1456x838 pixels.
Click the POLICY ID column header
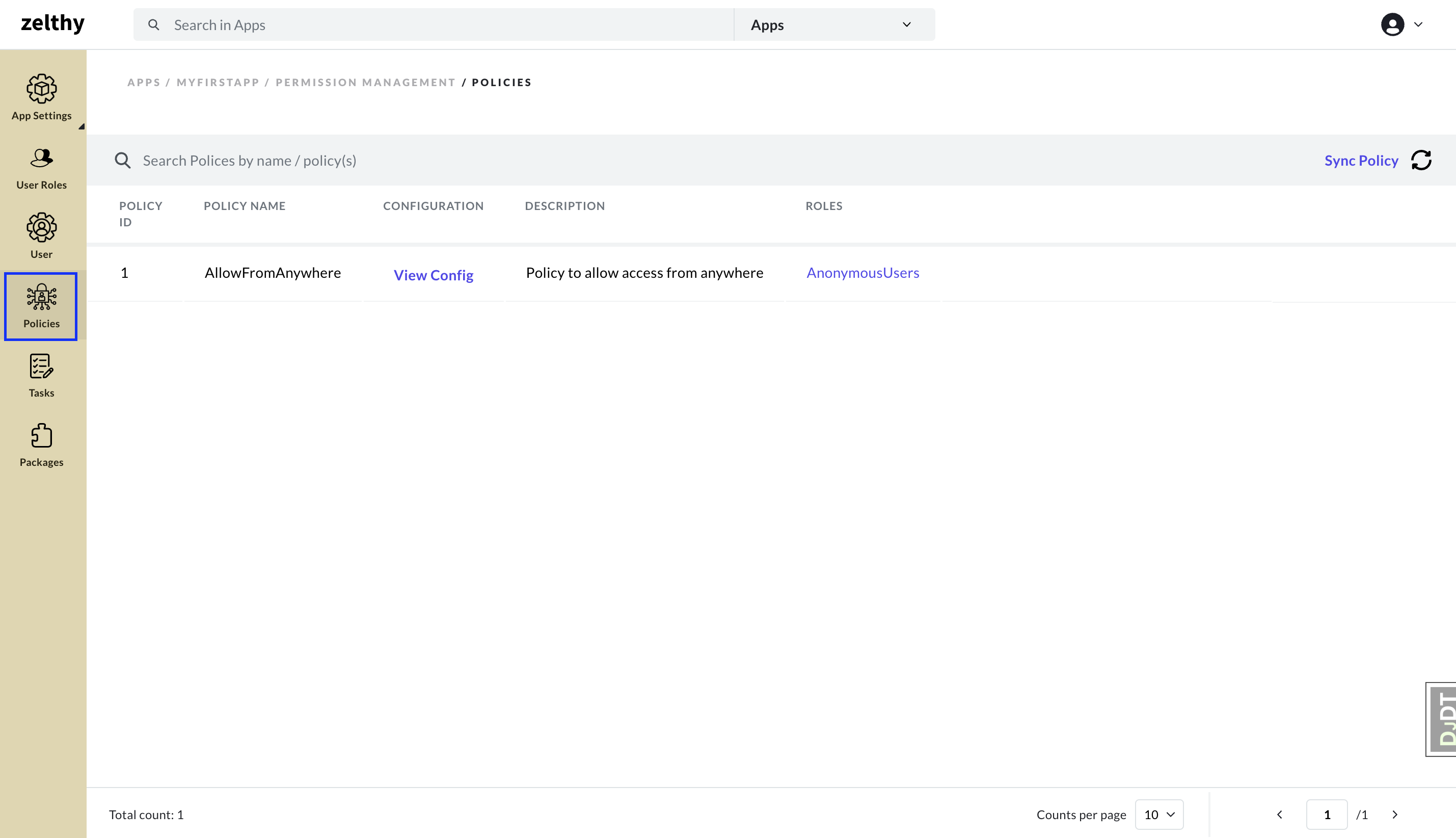pyautogui.click(x=140, y=214)
